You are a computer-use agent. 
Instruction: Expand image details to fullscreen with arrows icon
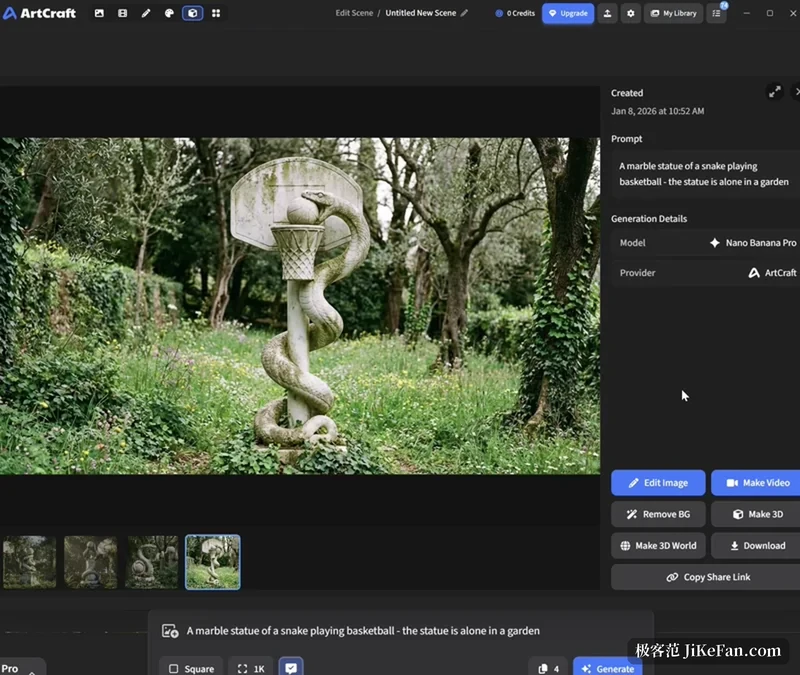click(x=774, y=92)
